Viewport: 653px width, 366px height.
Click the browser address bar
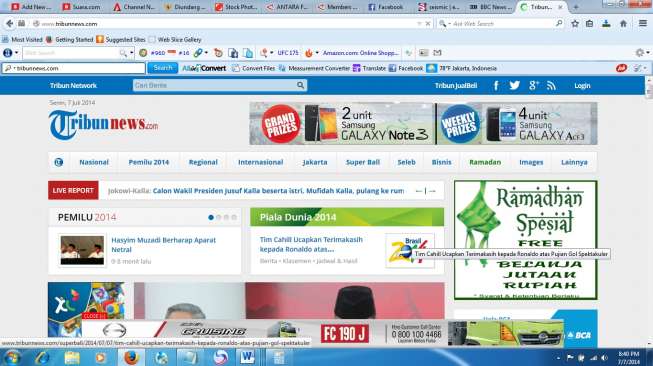(225, 24)
